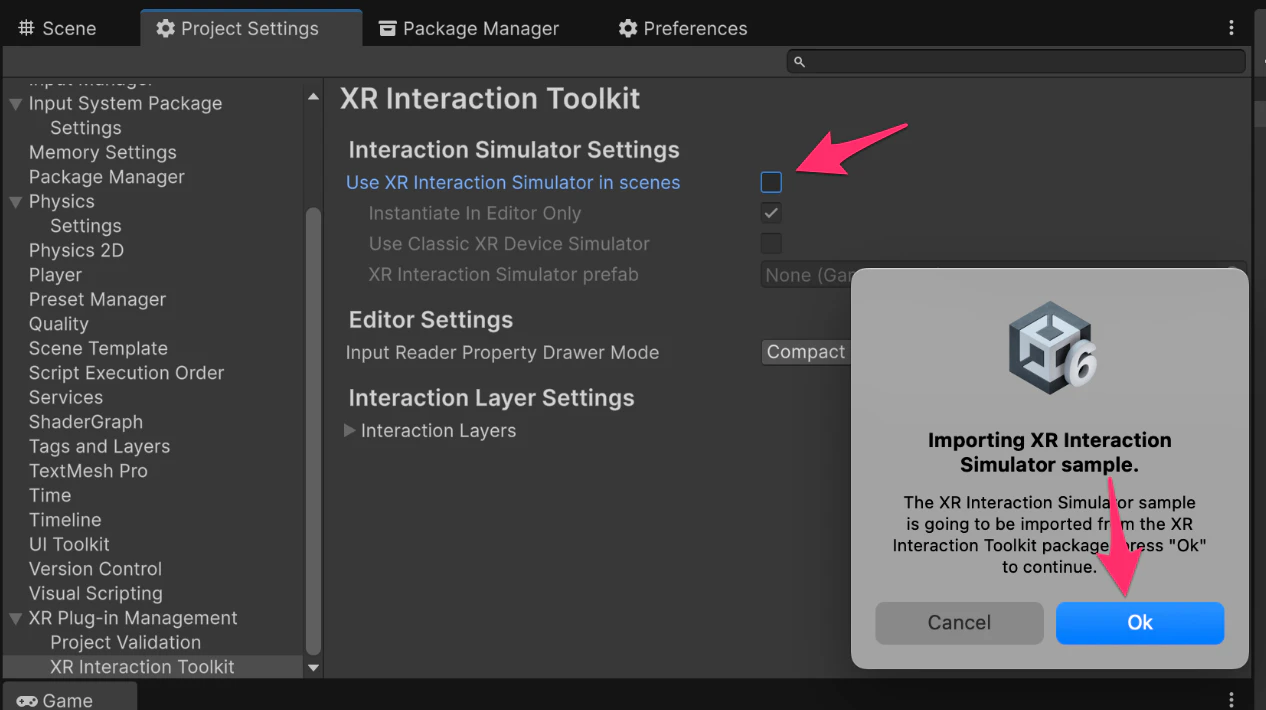Select Version Control in sidebar

(x=95, y=569)
